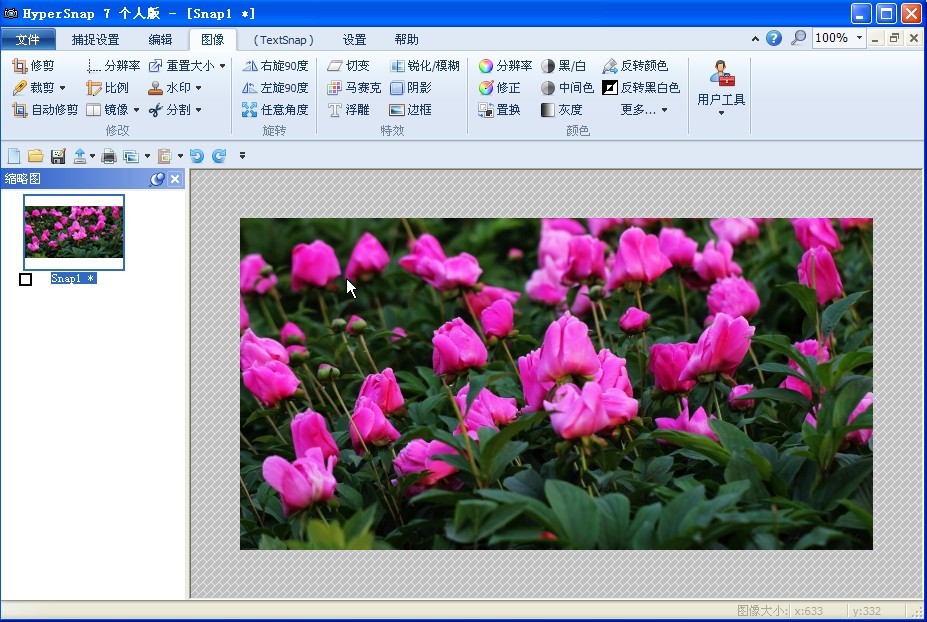
Task: Click the 修正 color correction tool
Action: (500, 88)
